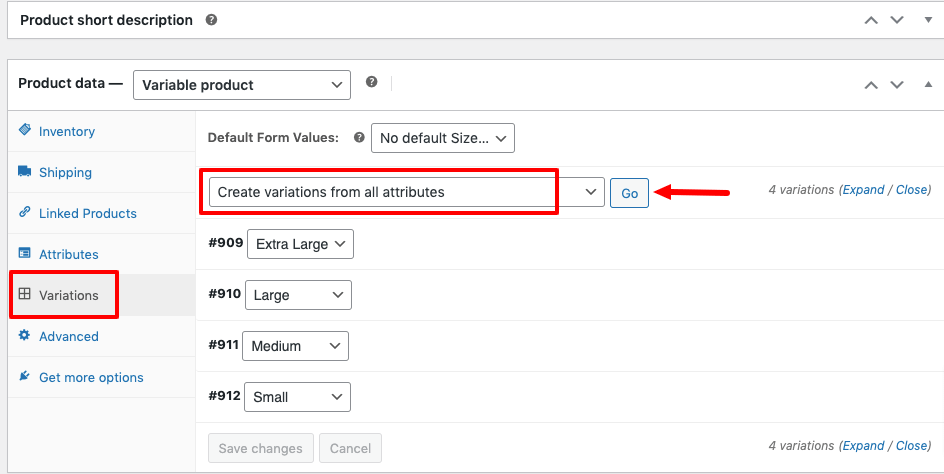Click the Advanced gear icon
944x474 pixels.
(x=24, y=335)
